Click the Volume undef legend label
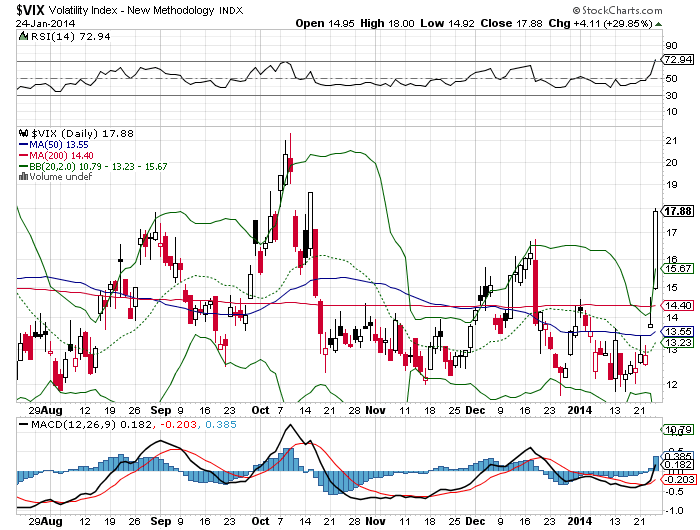Viewport: 700px width, 530px height. click(61, 177)
